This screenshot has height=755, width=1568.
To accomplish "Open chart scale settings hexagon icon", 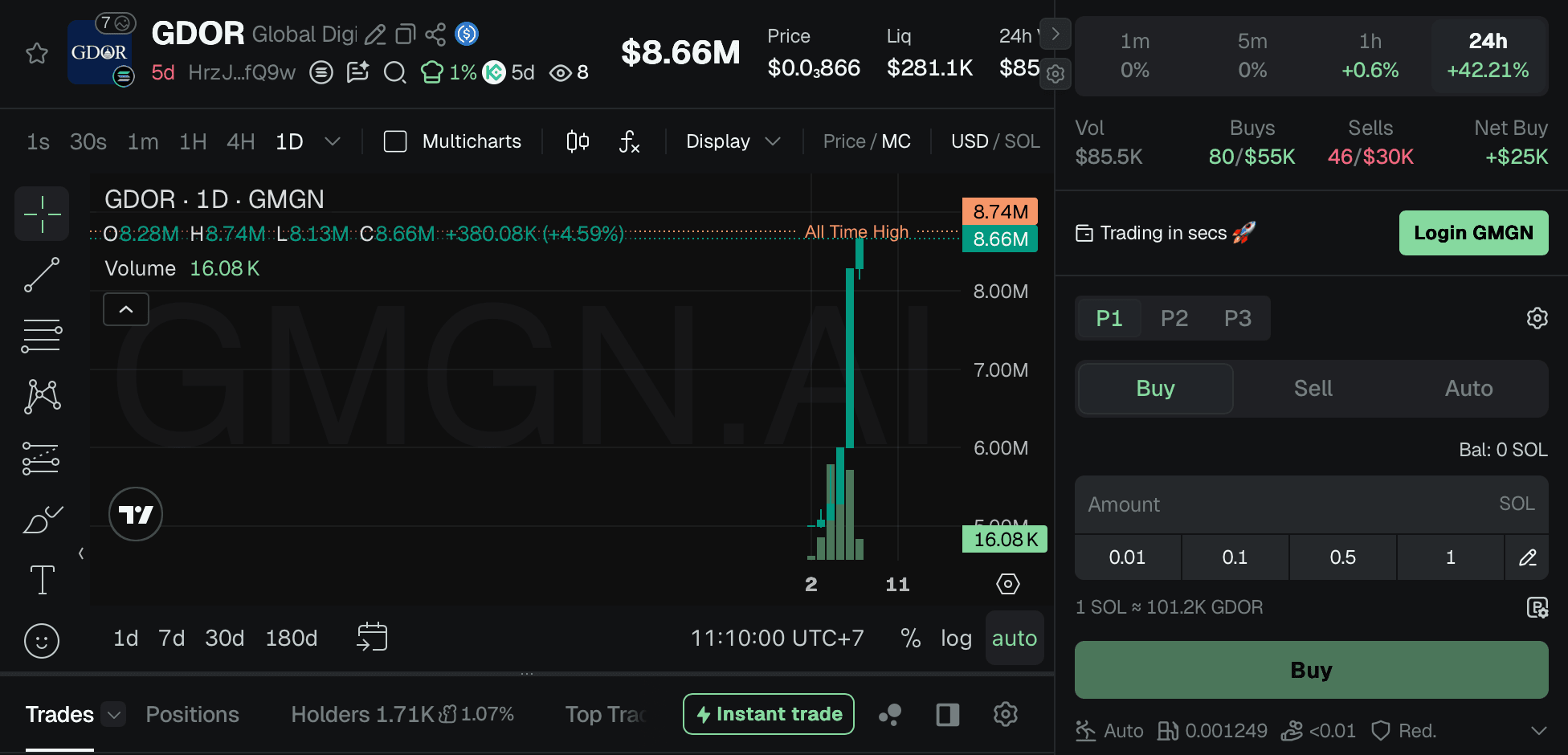I will click(1008, 584).
